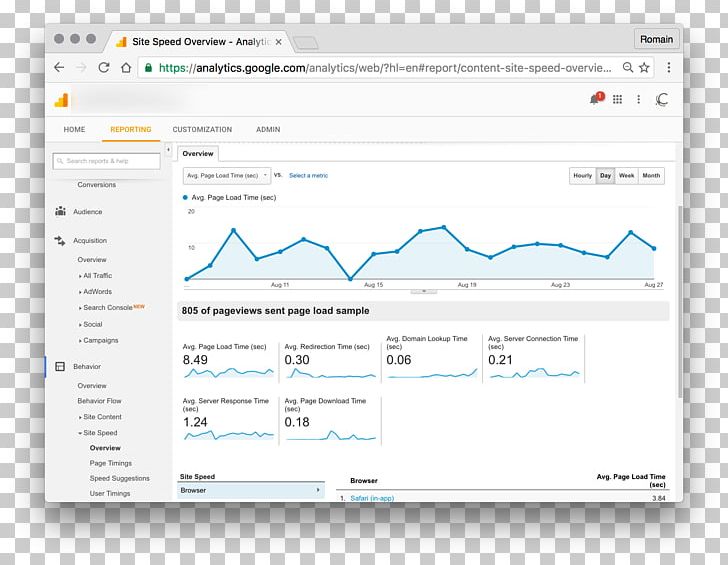Go to the Admin tab
Viewport: 728px width, 565px height.
tap(268, 130)
